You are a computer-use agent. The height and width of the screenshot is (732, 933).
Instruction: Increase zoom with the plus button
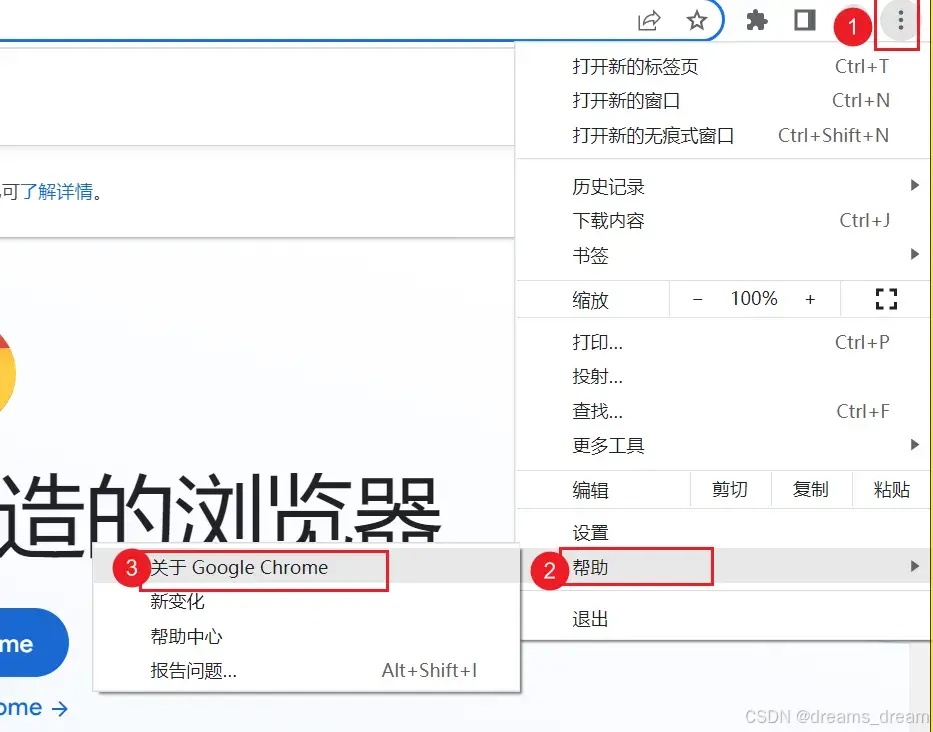(x=810, y=299)
